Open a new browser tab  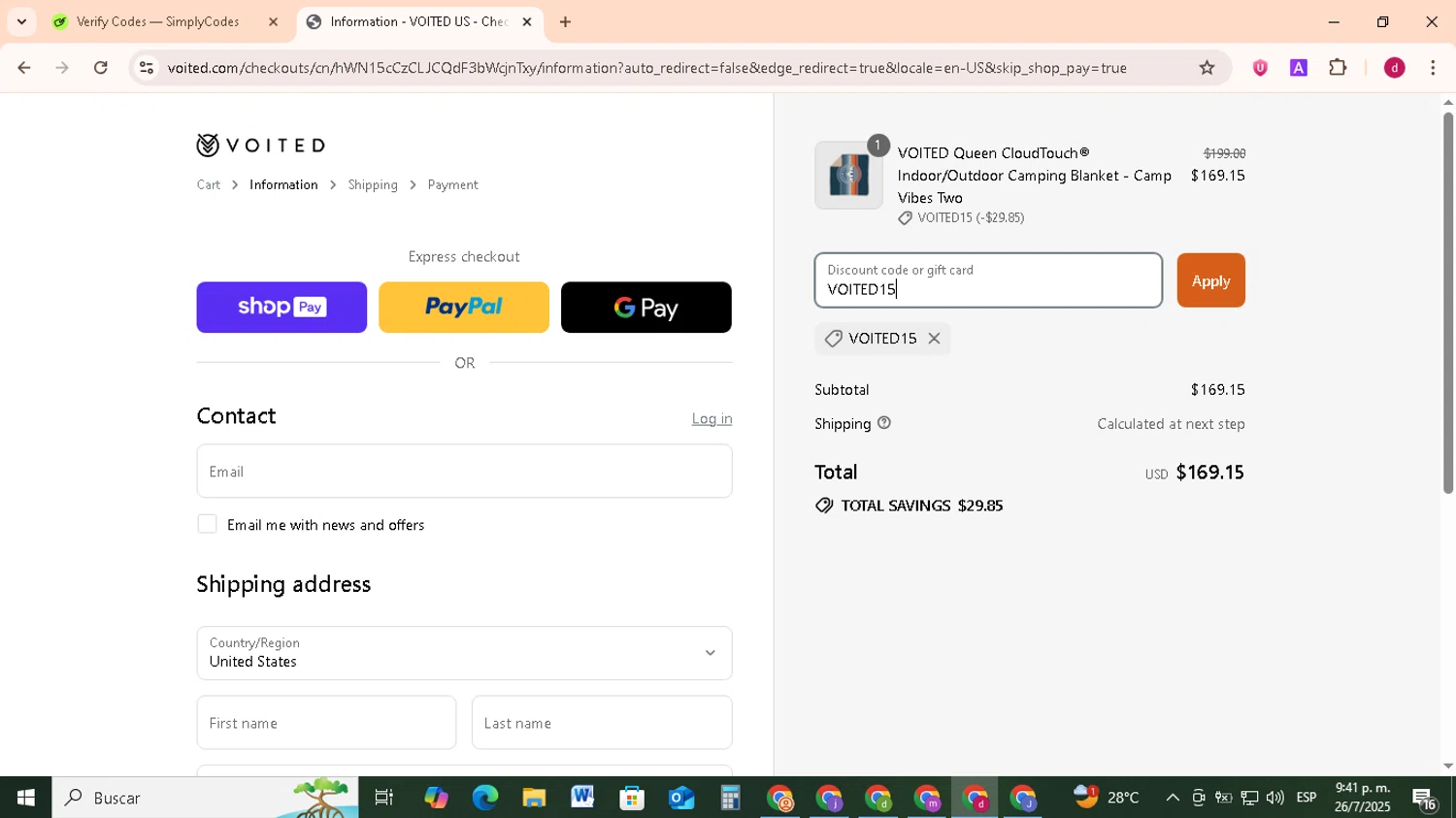click(x=565, y=21)
